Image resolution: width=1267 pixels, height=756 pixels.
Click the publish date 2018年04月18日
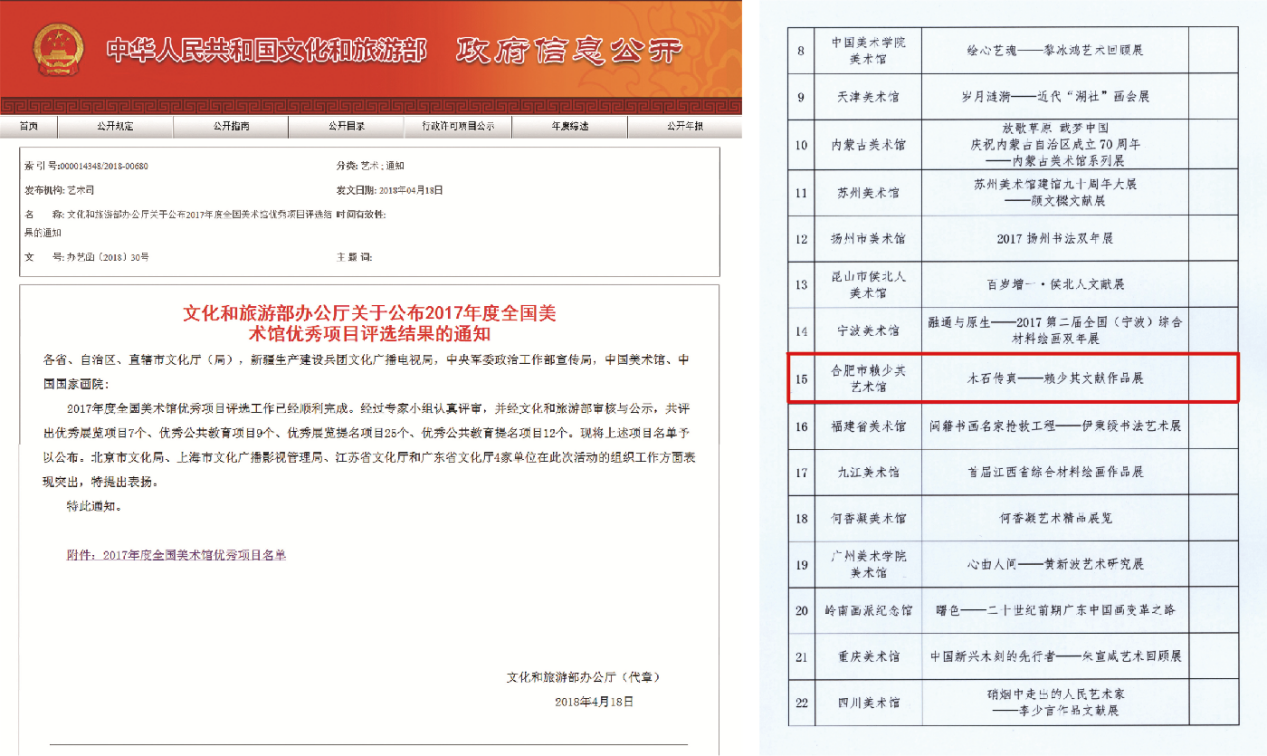(410, 189)
